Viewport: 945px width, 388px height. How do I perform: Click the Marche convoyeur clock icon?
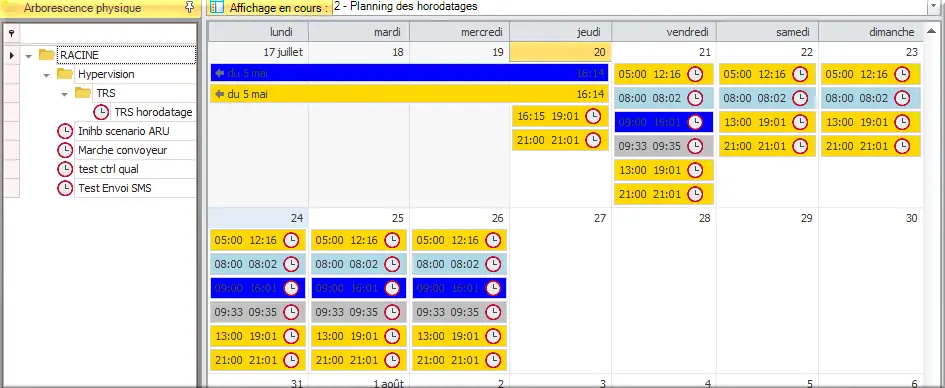64,150
